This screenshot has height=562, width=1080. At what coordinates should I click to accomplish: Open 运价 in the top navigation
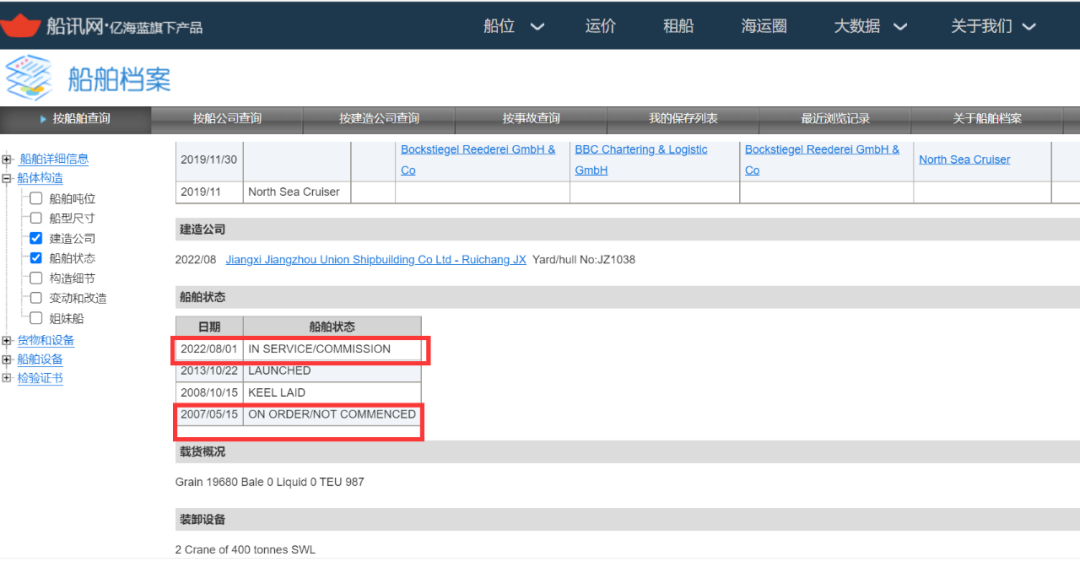[x=600, y=26]
